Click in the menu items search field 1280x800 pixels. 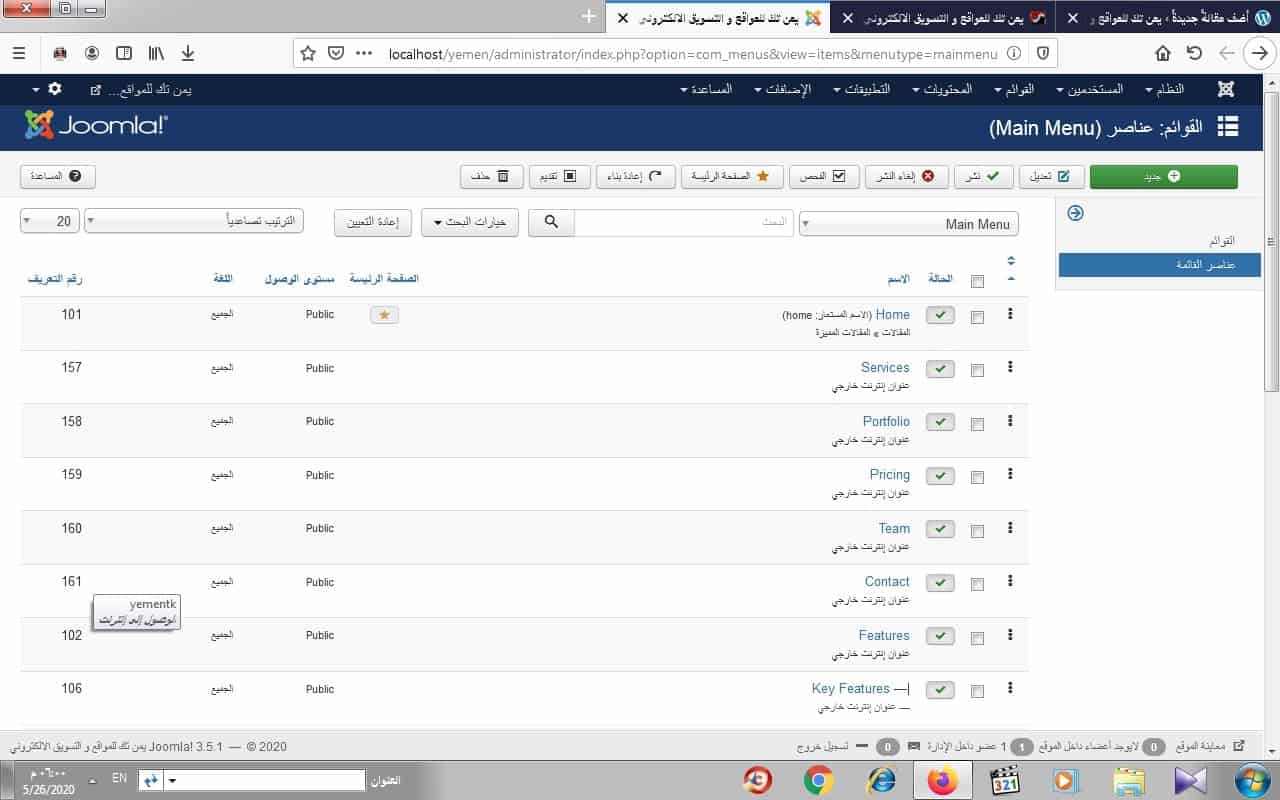point(684,223)
